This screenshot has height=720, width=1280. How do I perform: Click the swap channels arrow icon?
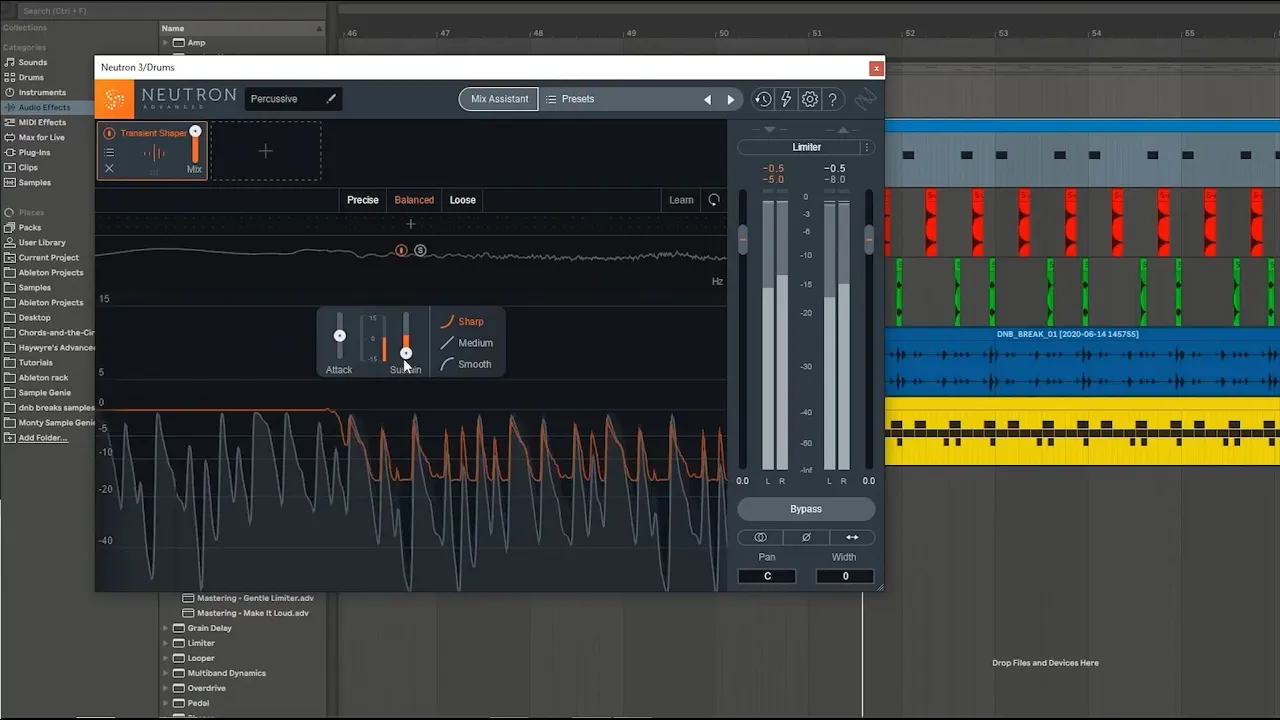pos(852,537)
